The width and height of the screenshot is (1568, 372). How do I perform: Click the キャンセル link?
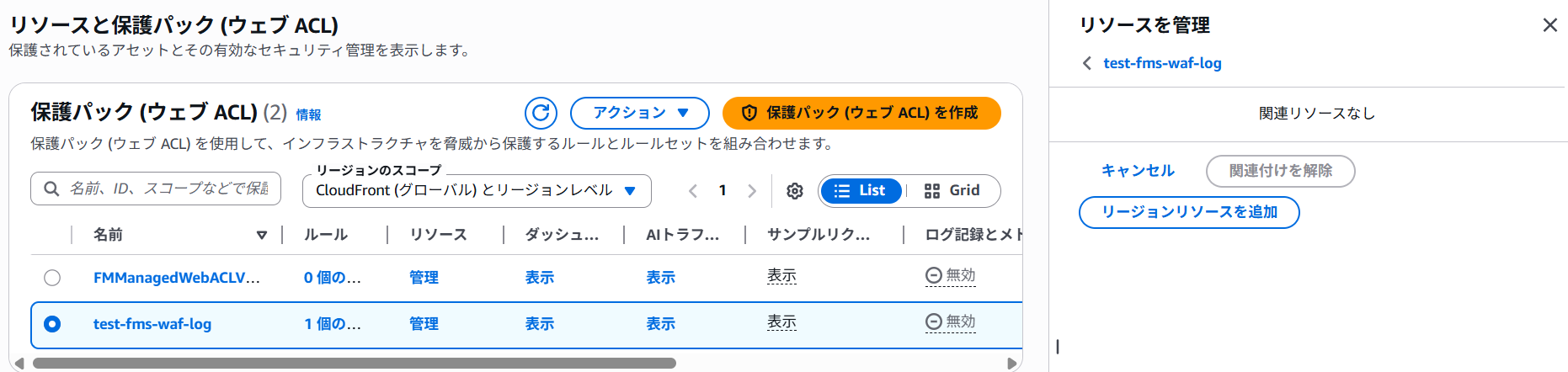pos(1138,171)
